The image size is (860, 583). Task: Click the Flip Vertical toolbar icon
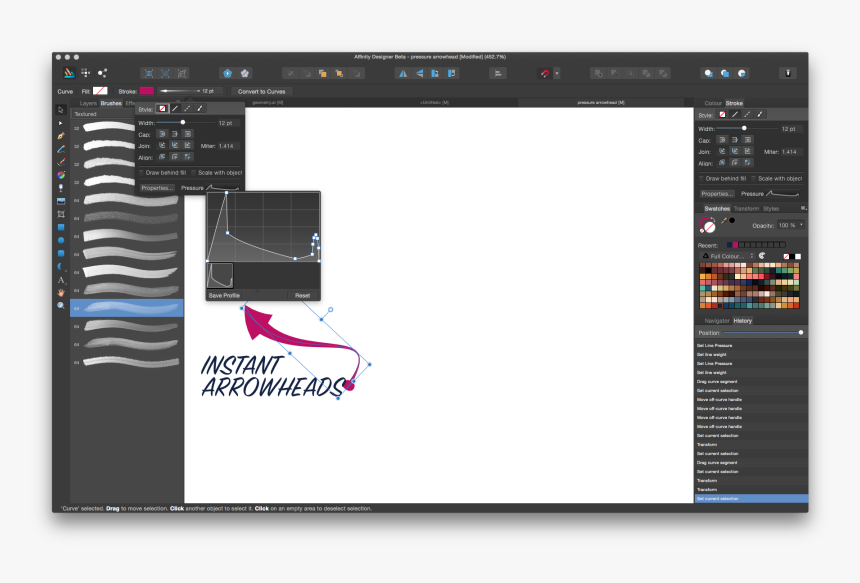pos(419,73)
